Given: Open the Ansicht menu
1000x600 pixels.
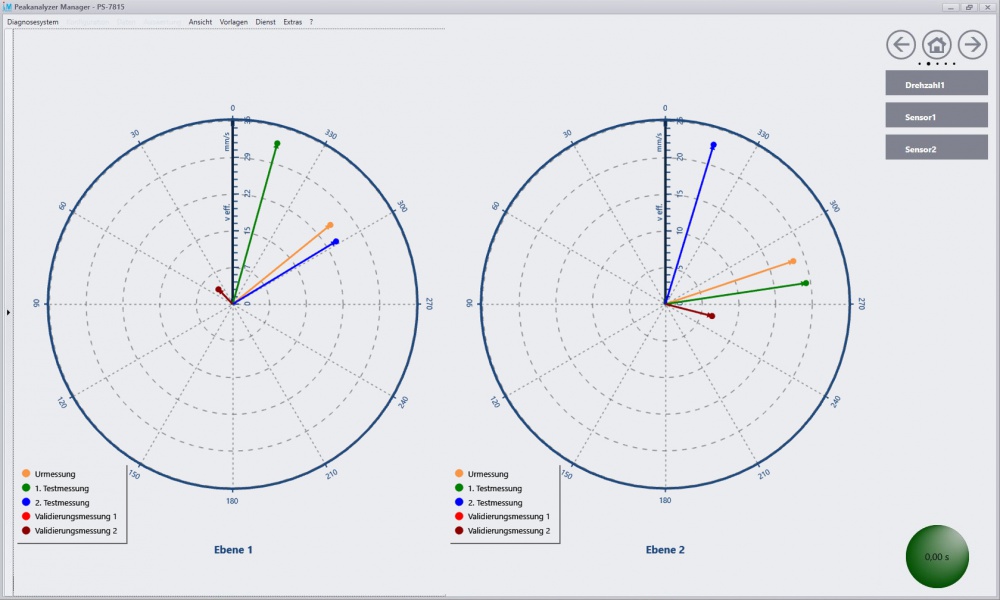Looking at the screenshot, I should click(x=200, y=21).
